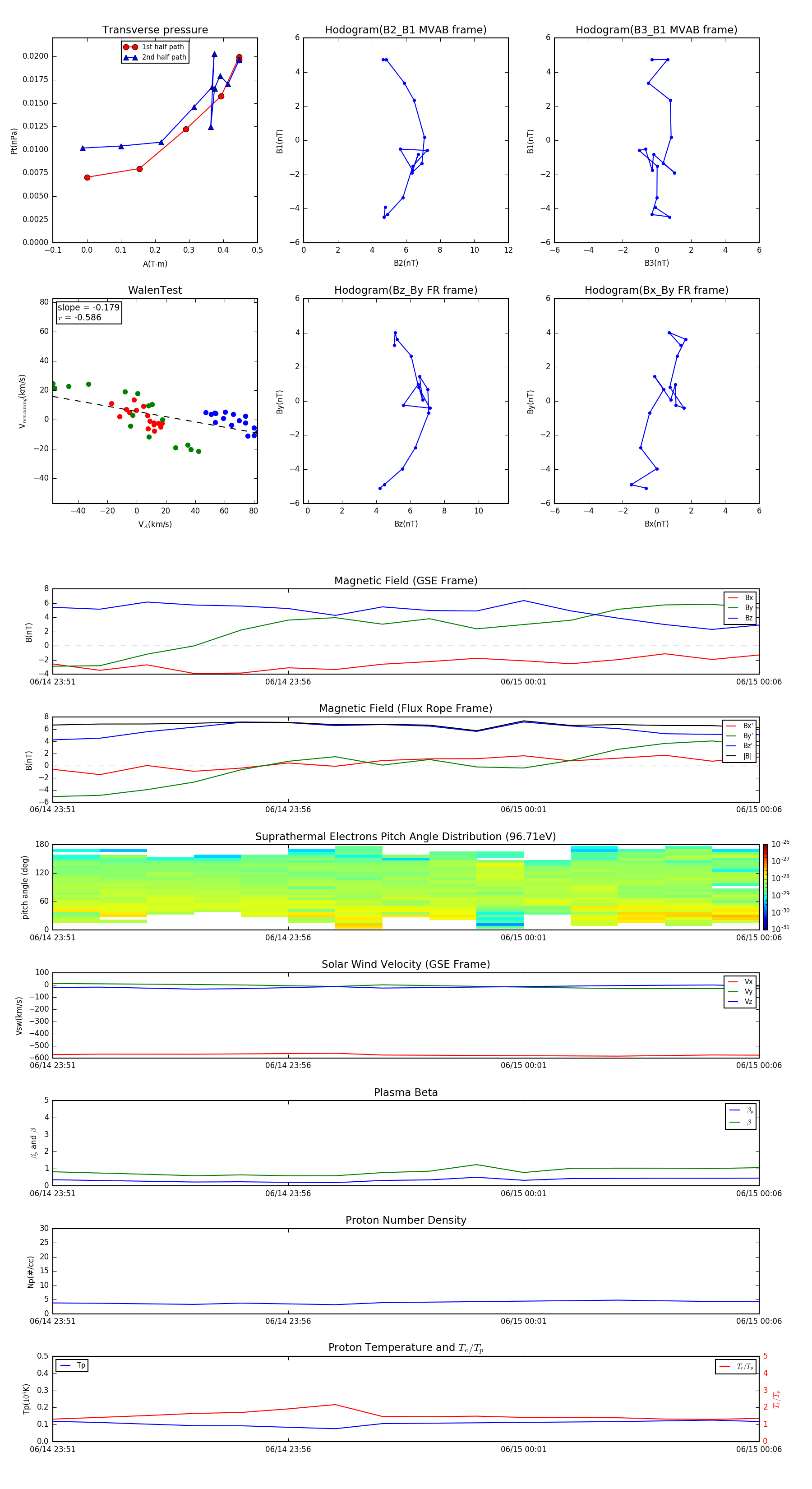Click the "Hodogram(B2_B1 MVAB frame)" title
Image resolution: width=812 pixels, height=1489 pixels.
click(x=406, y=30)
